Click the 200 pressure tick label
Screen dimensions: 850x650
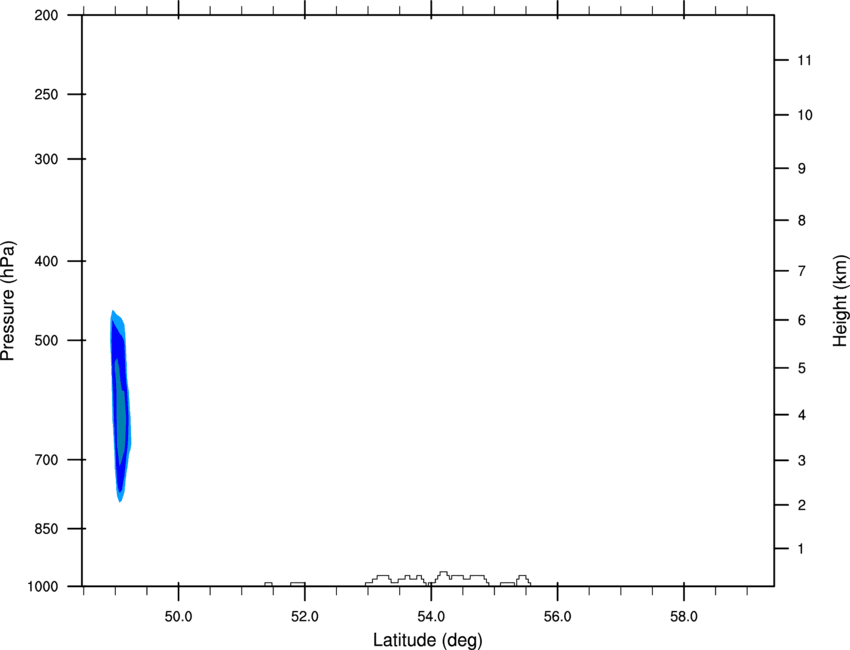point(46,15)
